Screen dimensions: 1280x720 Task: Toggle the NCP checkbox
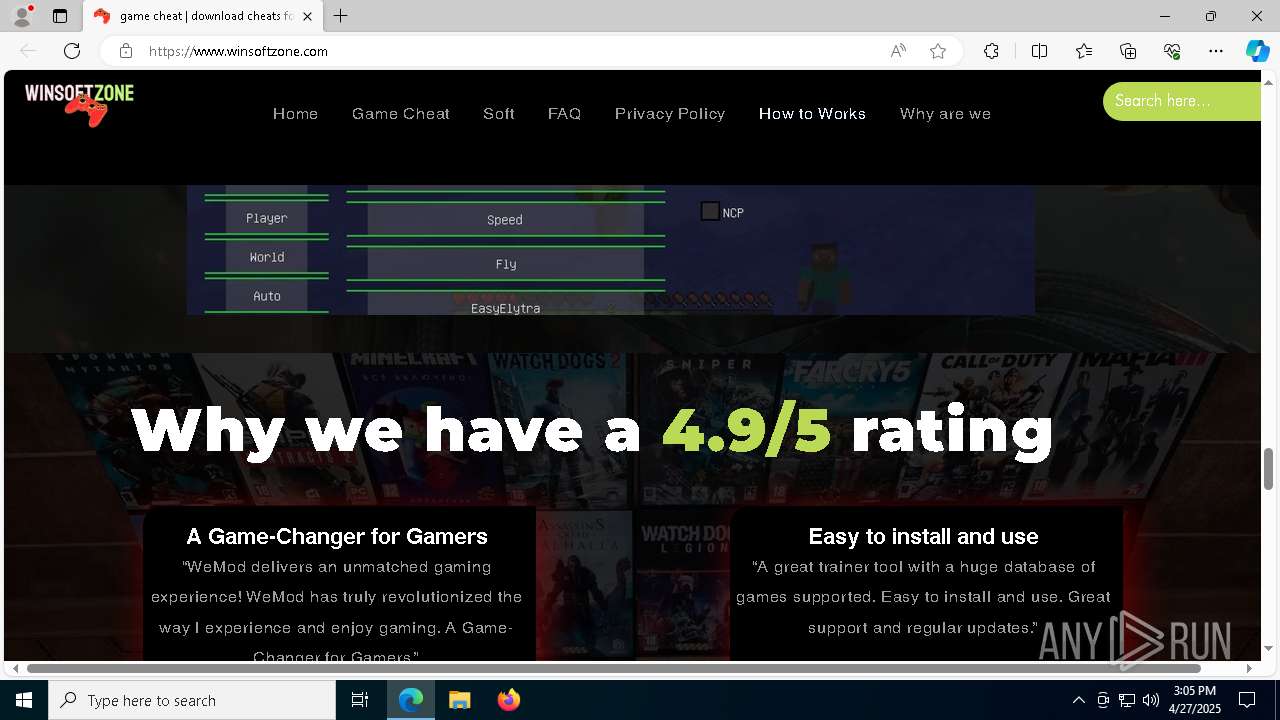(x=710, y=211)
